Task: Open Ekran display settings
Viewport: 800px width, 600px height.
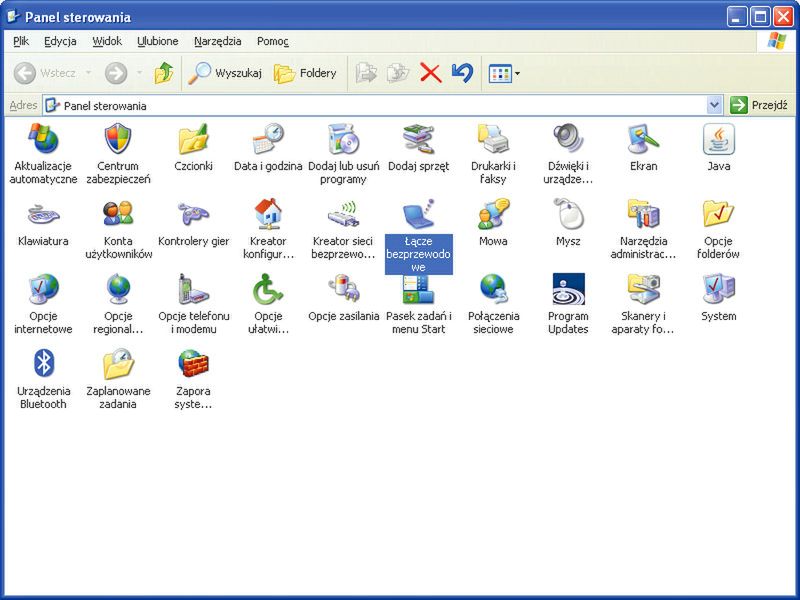Action: (643, 147)
